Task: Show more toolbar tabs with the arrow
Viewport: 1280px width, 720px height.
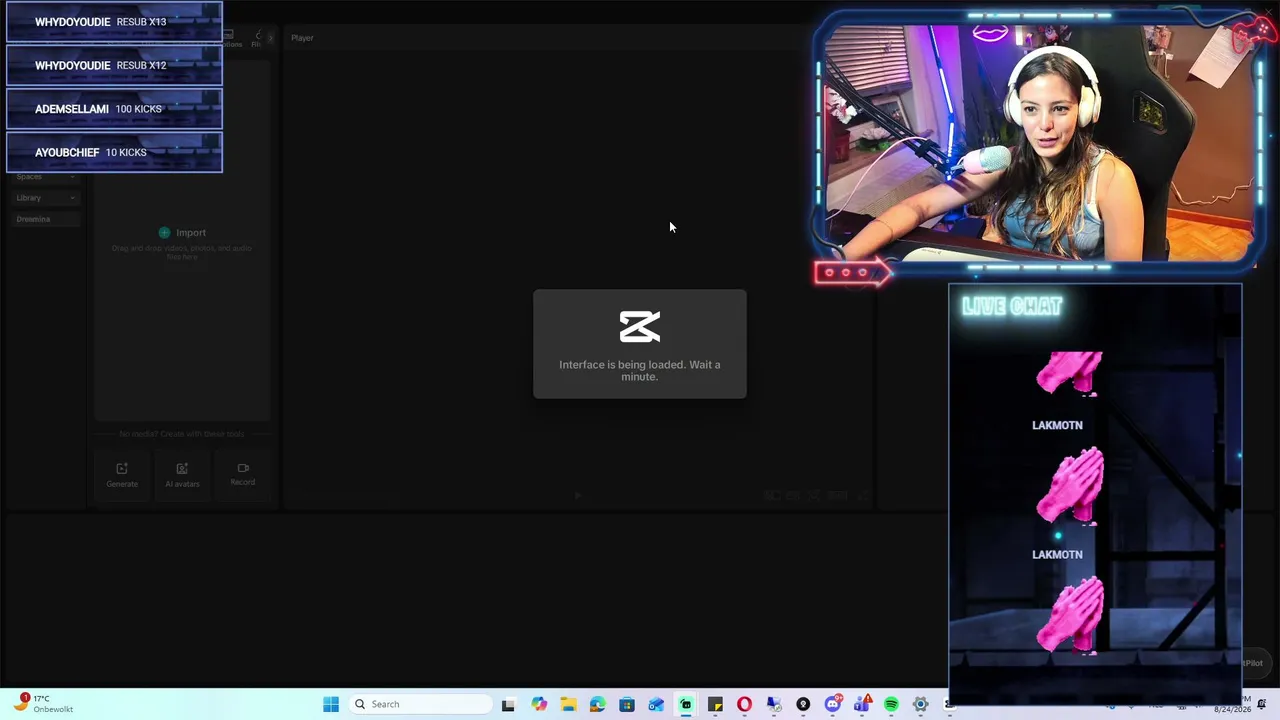Action: pos(270,38)
